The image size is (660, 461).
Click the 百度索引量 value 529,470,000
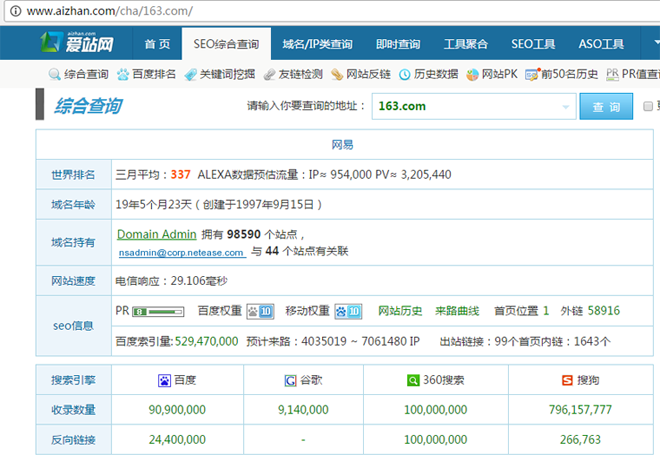click(x=207, y=341)
